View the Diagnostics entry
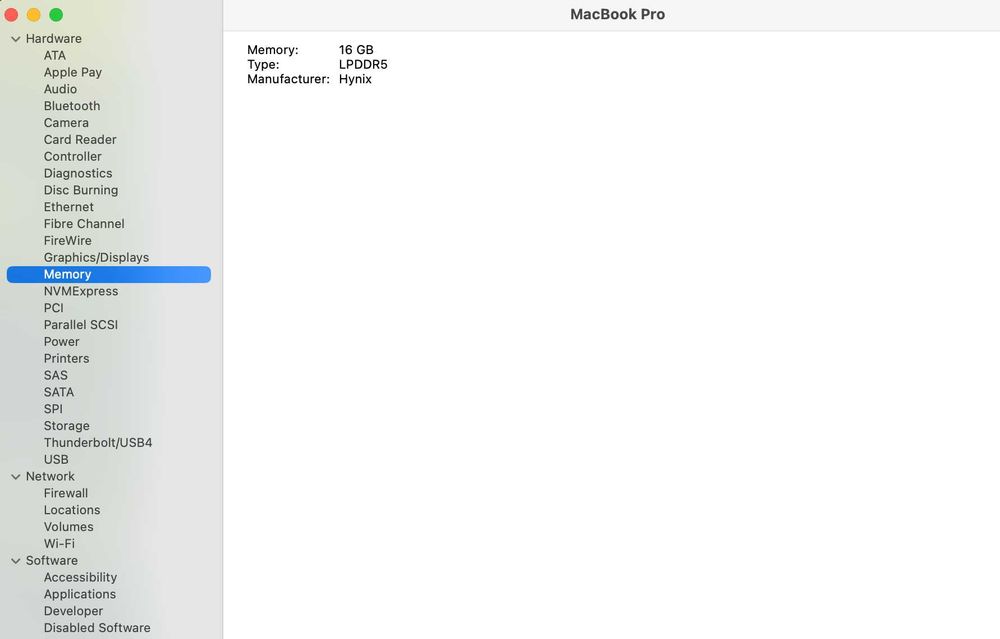This screenshot has width=1000, height=639. [x=78, y=173]
